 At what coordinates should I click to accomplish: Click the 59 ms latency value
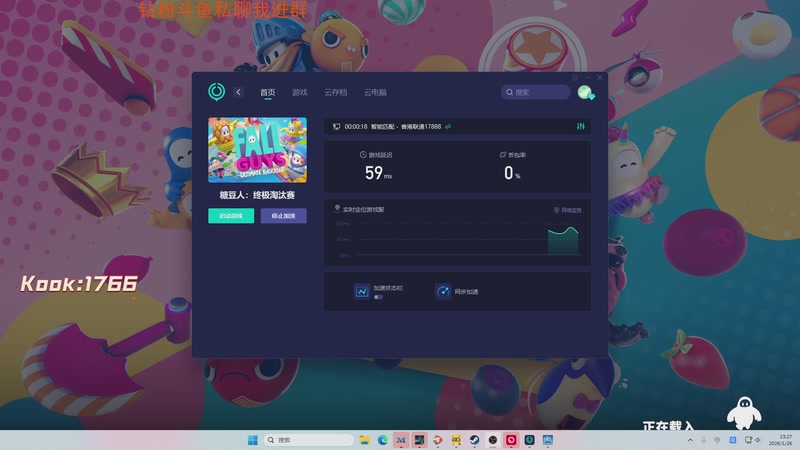pyautogui.click(x=378, y=173)
